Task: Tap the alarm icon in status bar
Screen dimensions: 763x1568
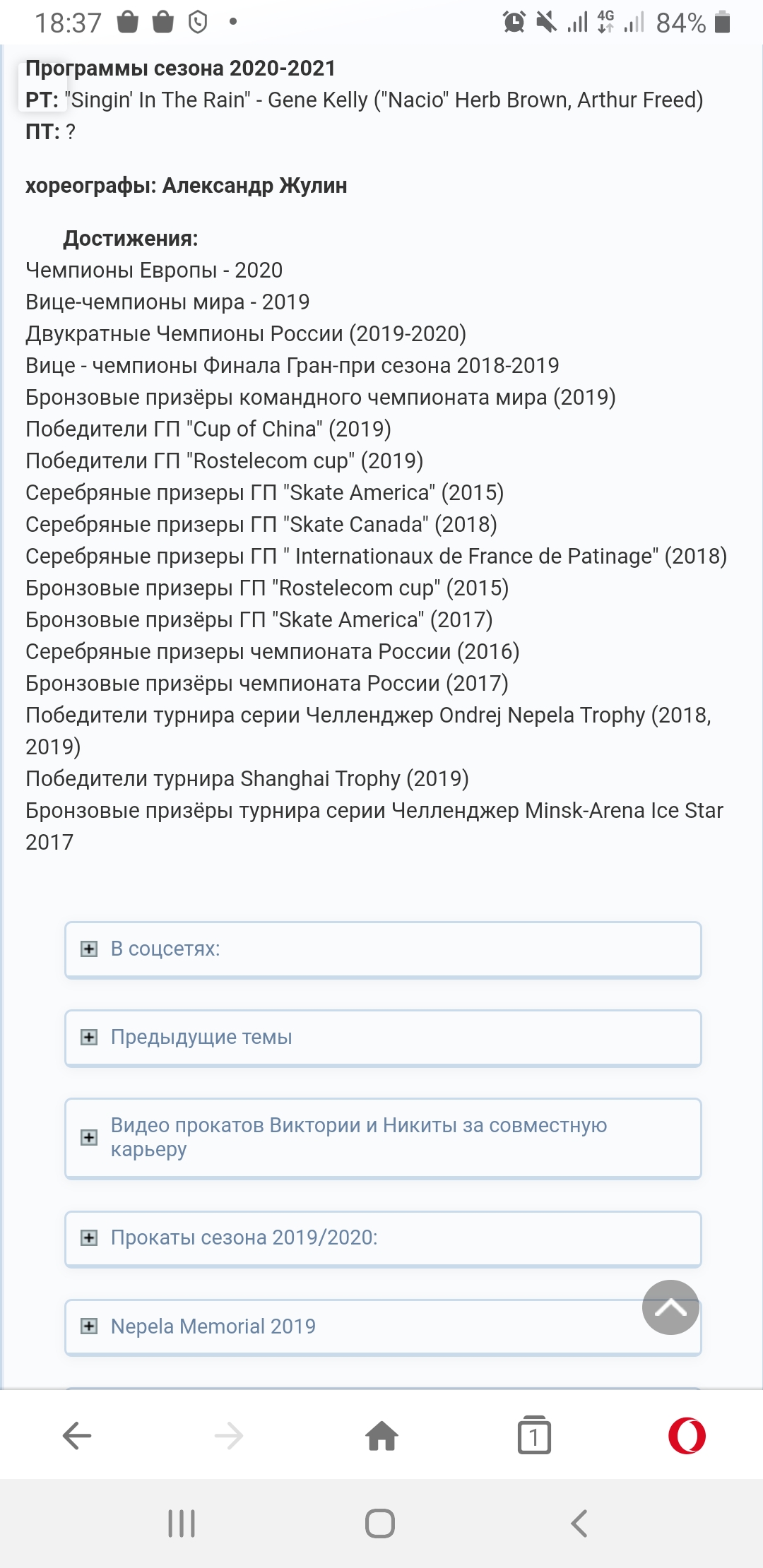Action: pos(514,23)
